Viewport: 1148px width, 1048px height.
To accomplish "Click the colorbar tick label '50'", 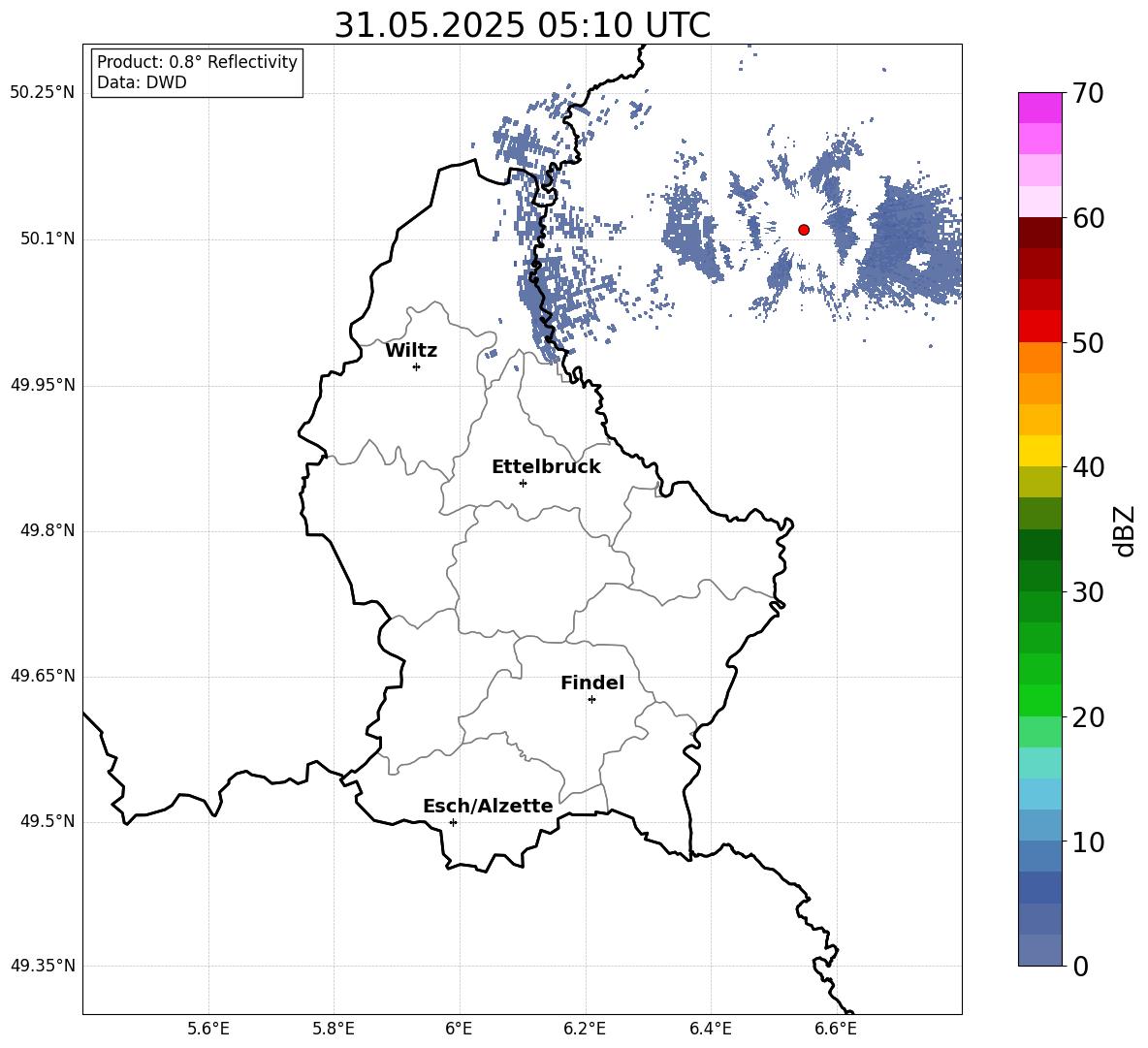I will (x=1088, y=343).
